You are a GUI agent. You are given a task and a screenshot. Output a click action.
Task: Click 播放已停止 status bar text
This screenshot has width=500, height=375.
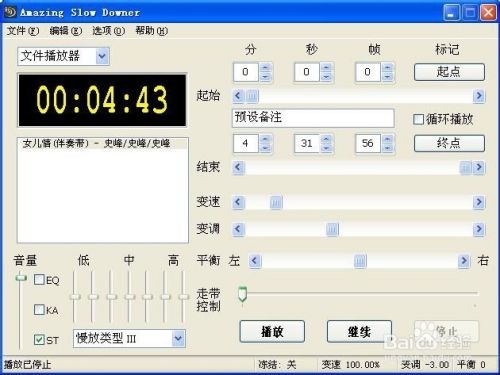pyautogui.click(x=27, y=365)
